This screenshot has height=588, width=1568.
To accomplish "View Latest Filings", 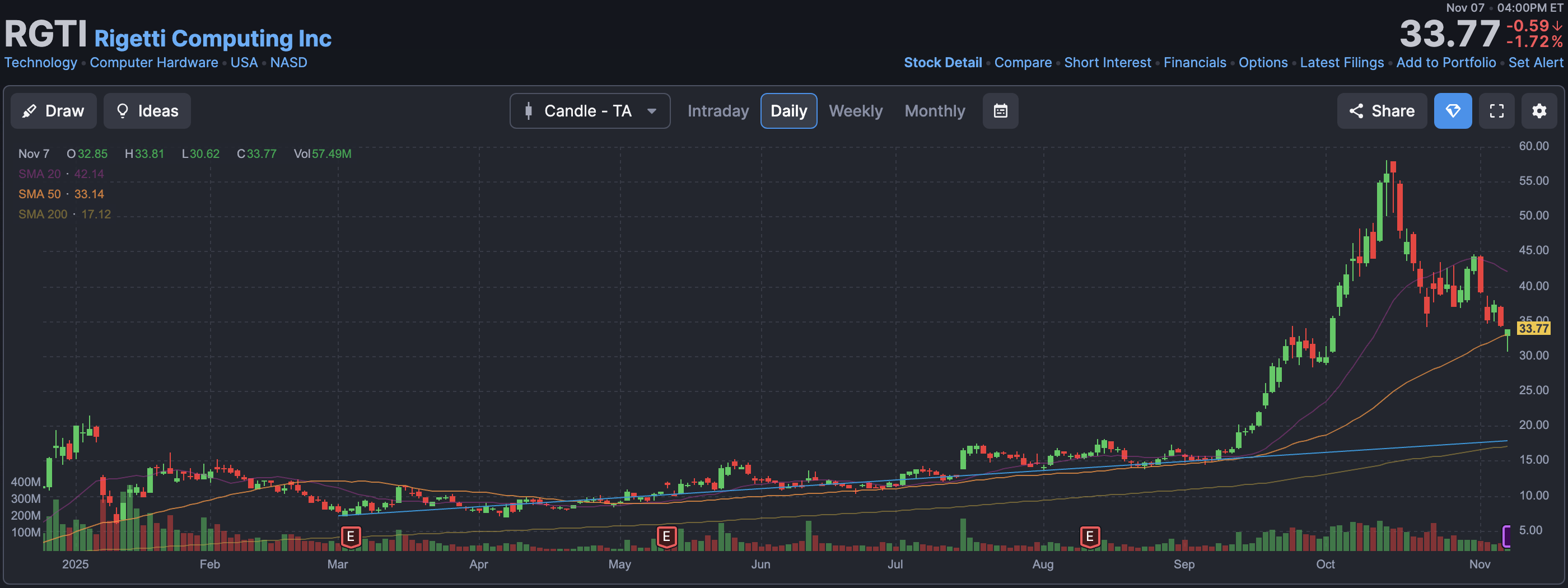I will click(1342, 63).
